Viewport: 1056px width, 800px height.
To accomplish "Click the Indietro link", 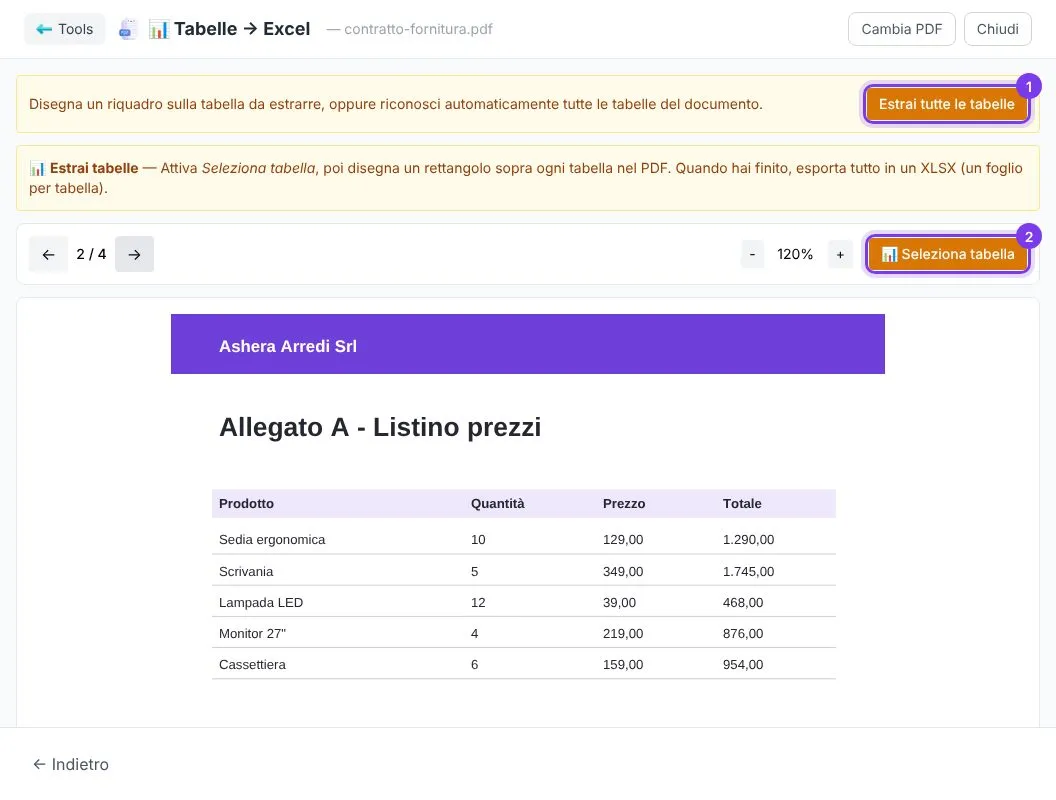I will pos(71,764).
